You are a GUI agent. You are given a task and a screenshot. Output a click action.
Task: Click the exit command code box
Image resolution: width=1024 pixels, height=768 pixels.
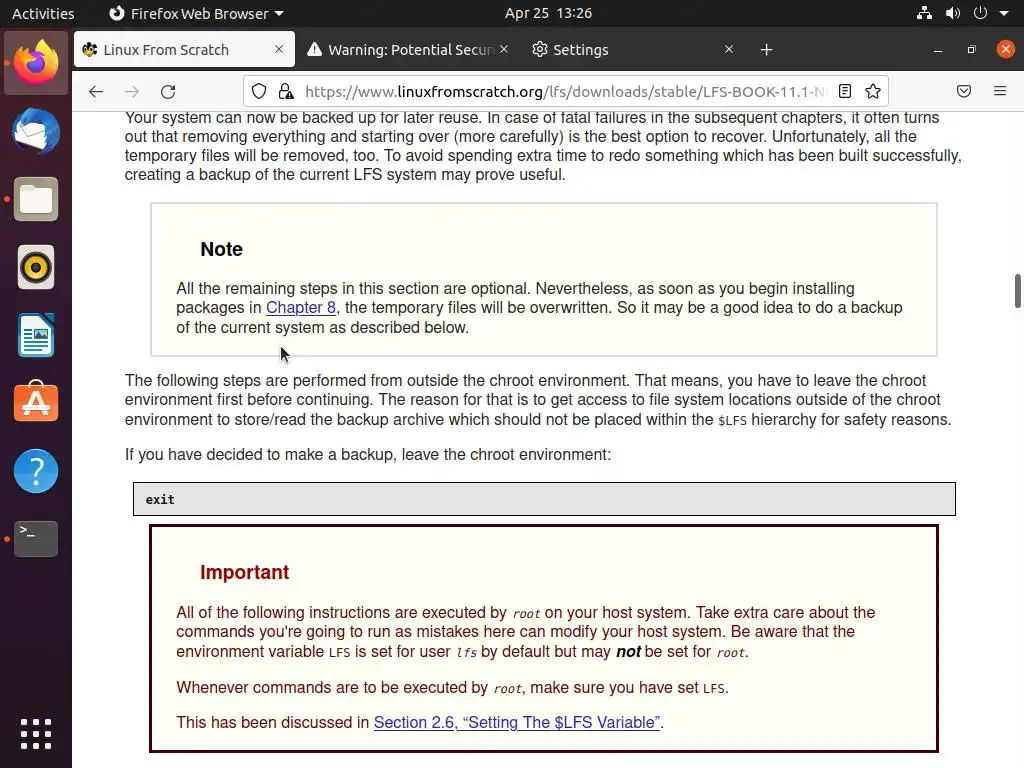pyautogui.click(x=544, y=499)
